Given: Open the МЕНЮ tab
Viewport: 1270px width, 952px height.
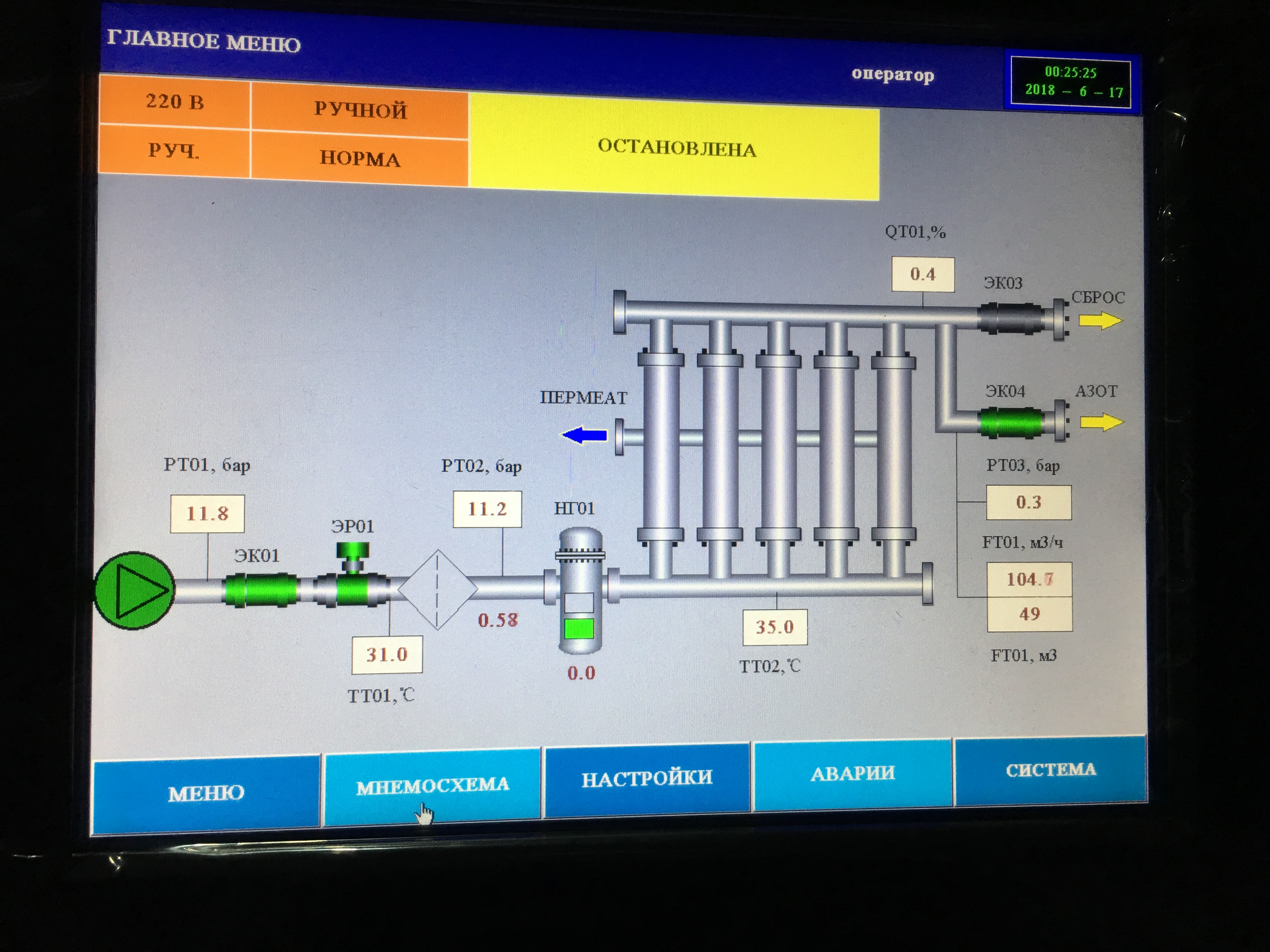Looking at the screenshot, I should click(x=206, y=794).
